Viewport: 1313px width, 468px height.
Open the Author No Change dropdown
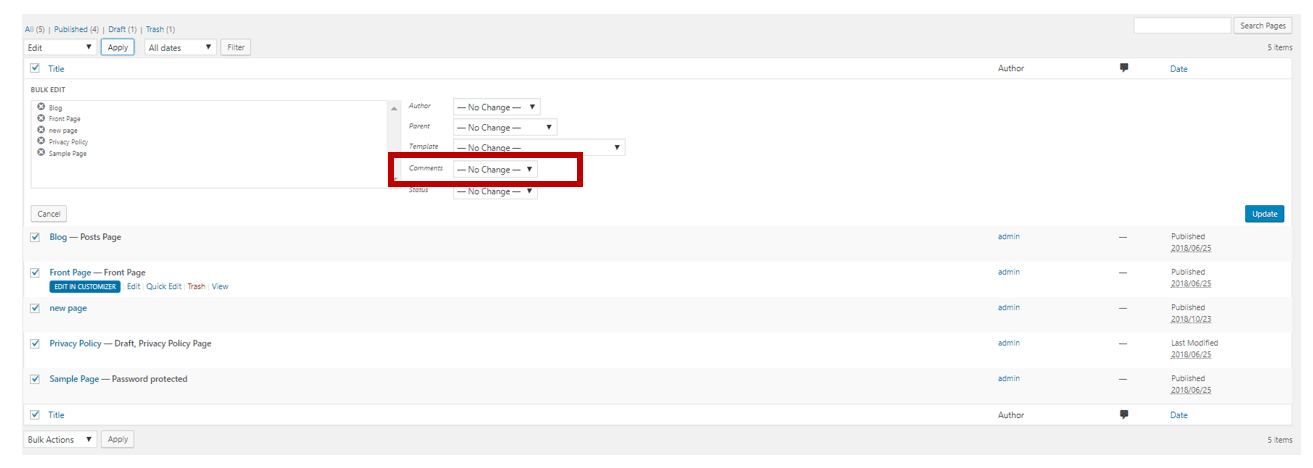496,107
